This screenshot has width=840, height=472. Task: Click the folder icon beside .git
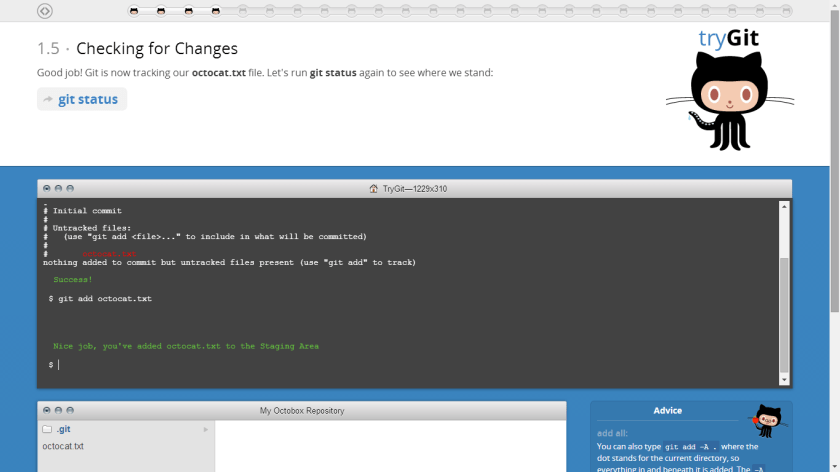coord(47,429)
